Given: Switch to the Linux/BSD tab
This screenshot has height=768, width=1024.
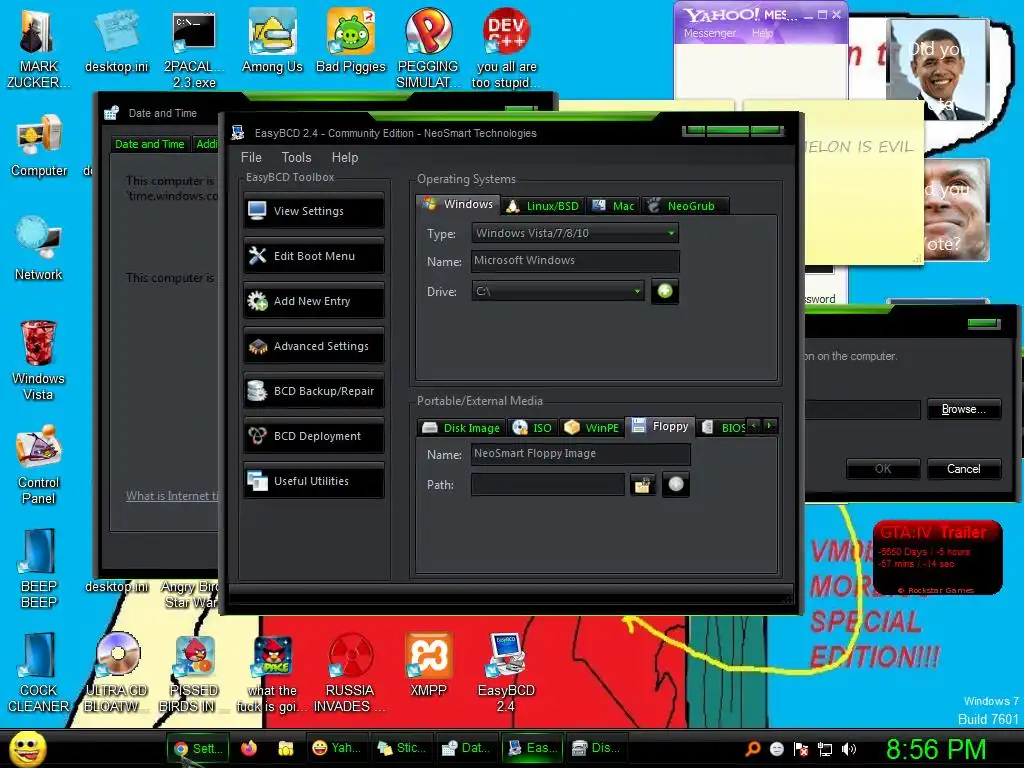Looking at the screenshot, I should click(x=543, y=206).
